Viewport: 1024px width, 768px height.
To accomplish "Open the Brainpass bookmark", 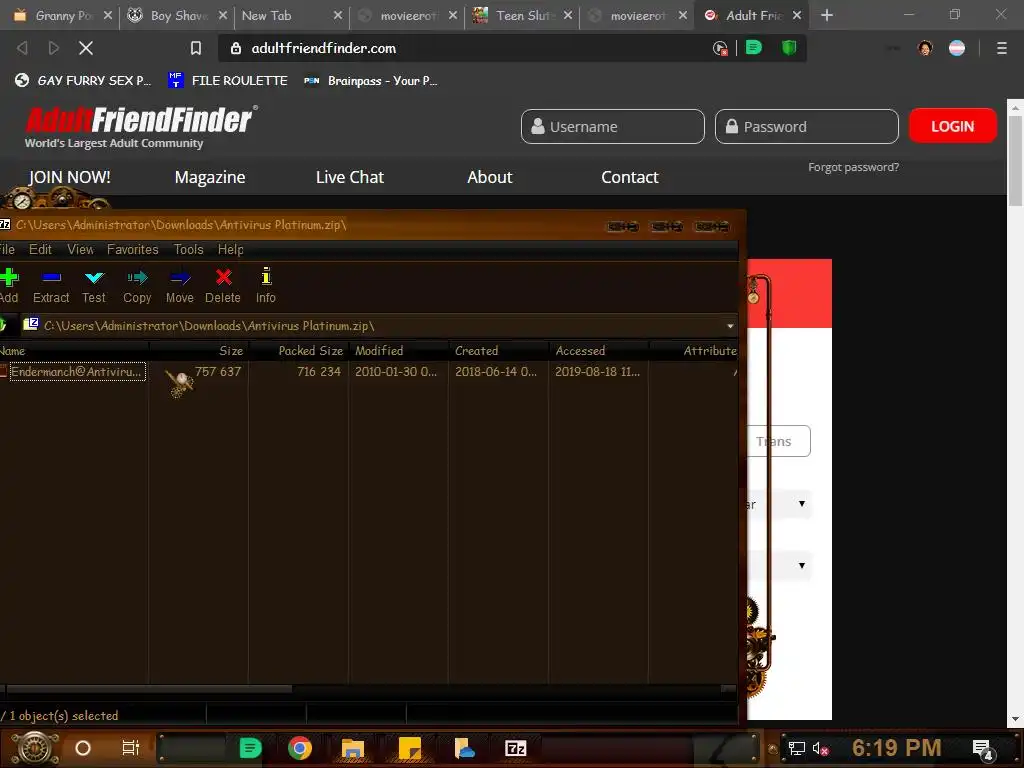I will (370, 80).
